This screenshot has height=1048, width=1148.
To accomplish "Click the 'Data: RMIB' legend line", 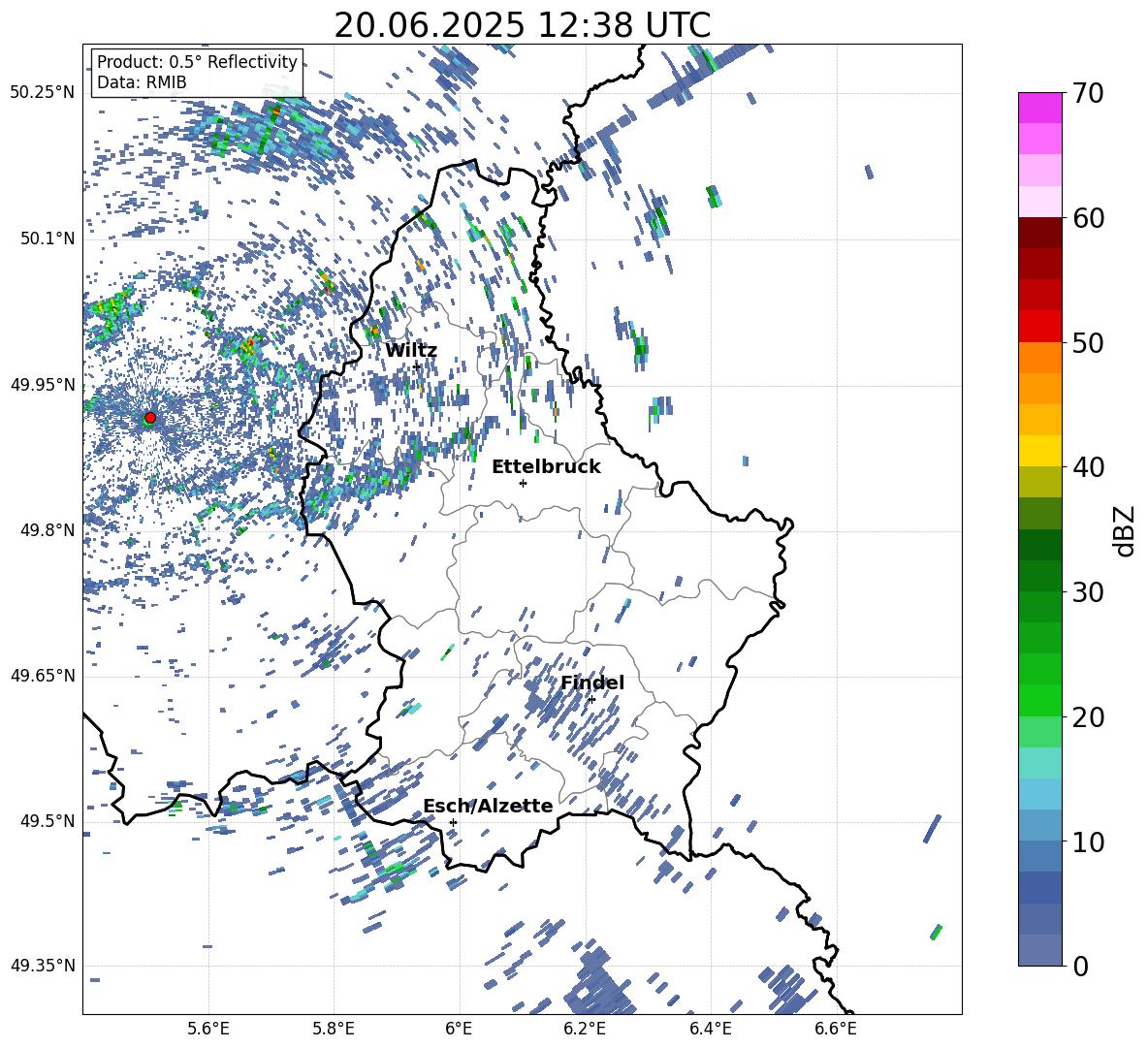I will point(142,82).
